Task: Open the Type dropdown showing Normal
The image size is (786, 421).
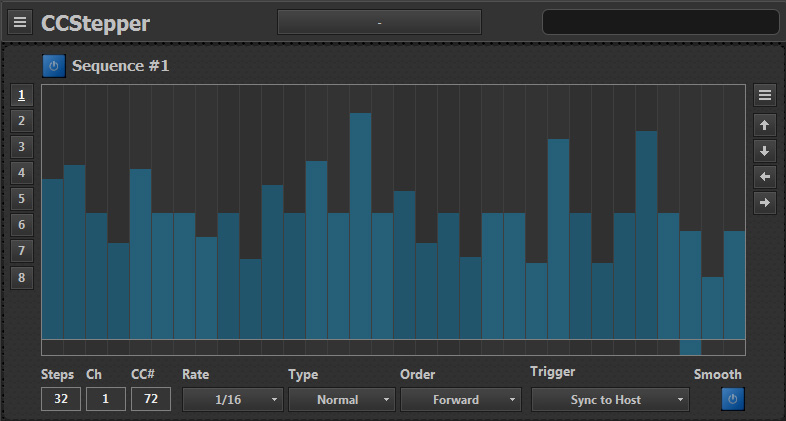Action: coord(342,399)
